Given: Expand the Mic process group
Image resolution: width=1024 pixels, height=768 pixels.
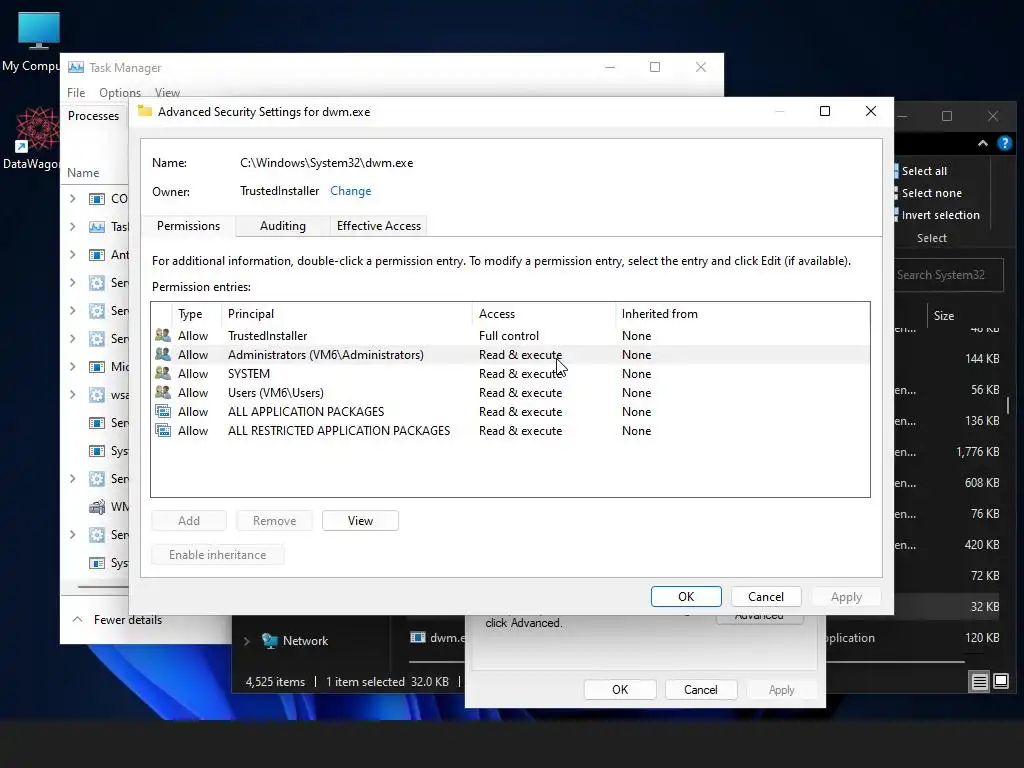Looking at the screenshot, I should coord(72,366).
